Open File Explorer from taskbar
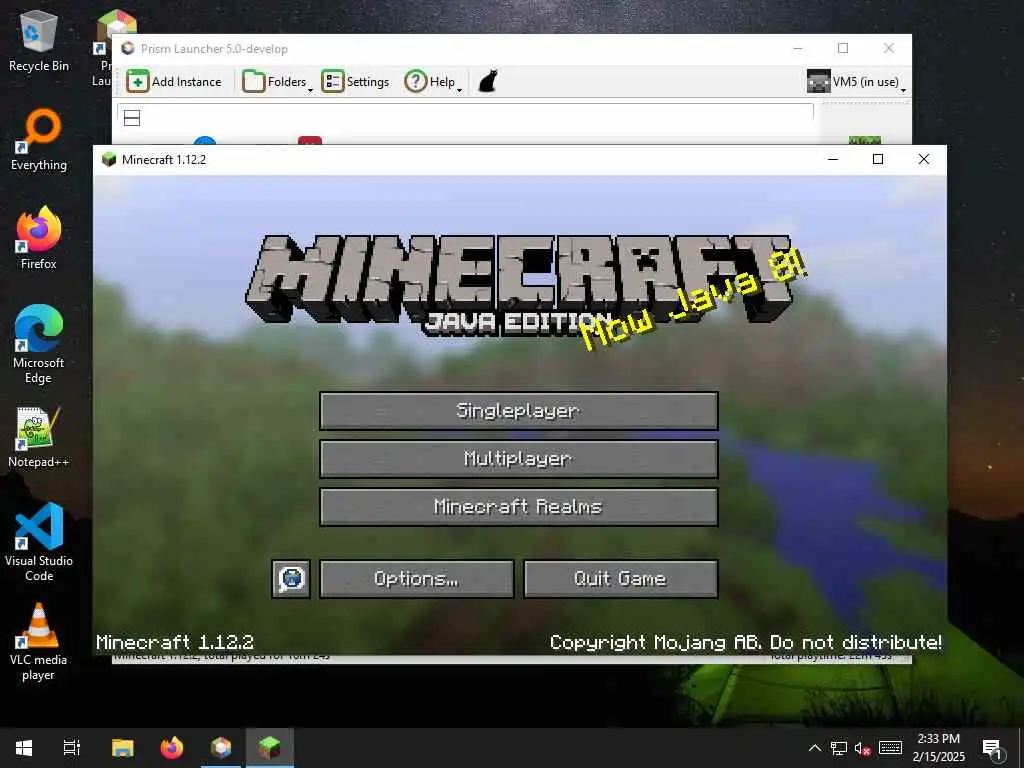 tap(122, 748)
